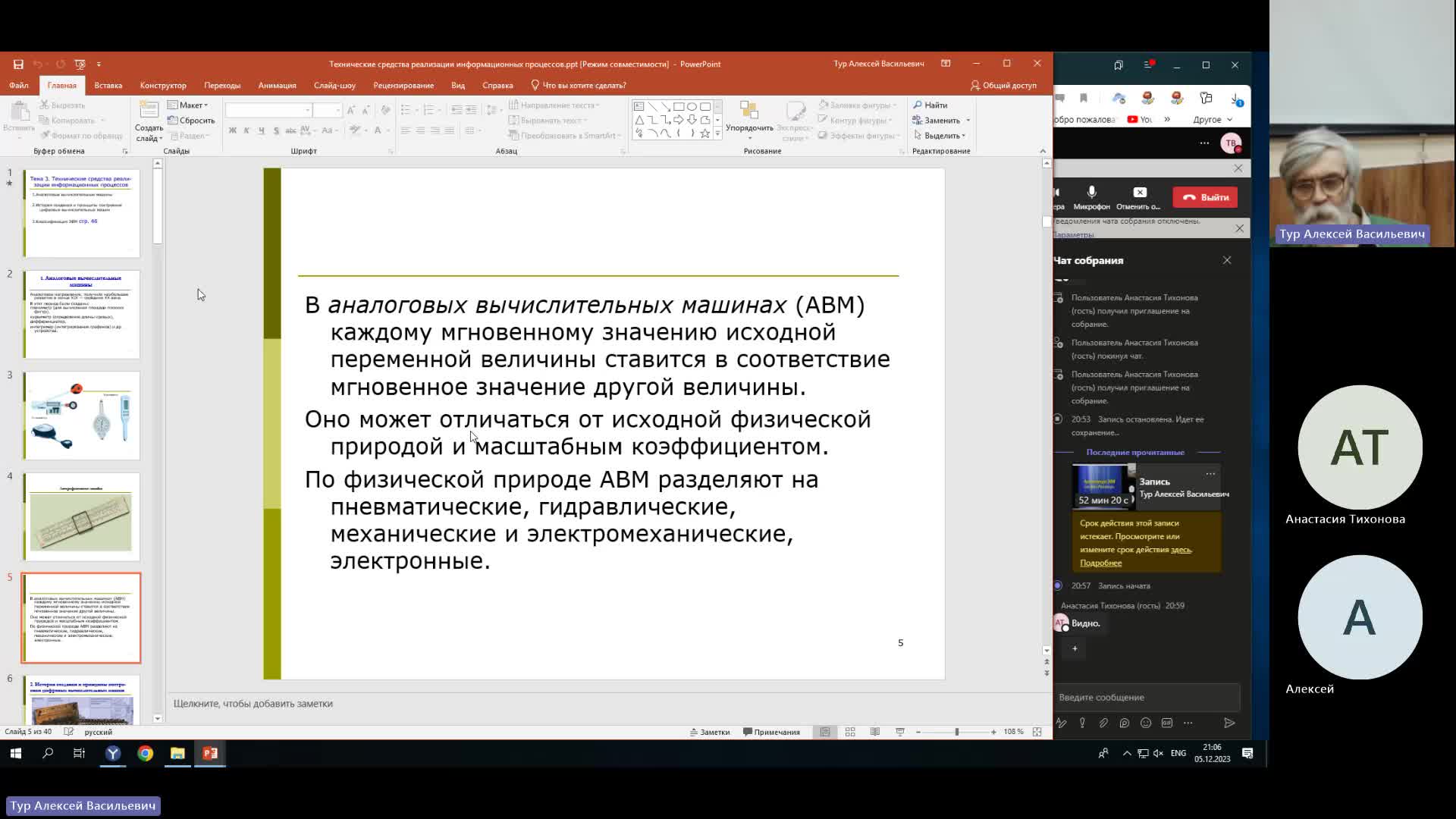
Task: Open the Выделить select dropdown
Action: pyautogui.click(x=940, y=136)
